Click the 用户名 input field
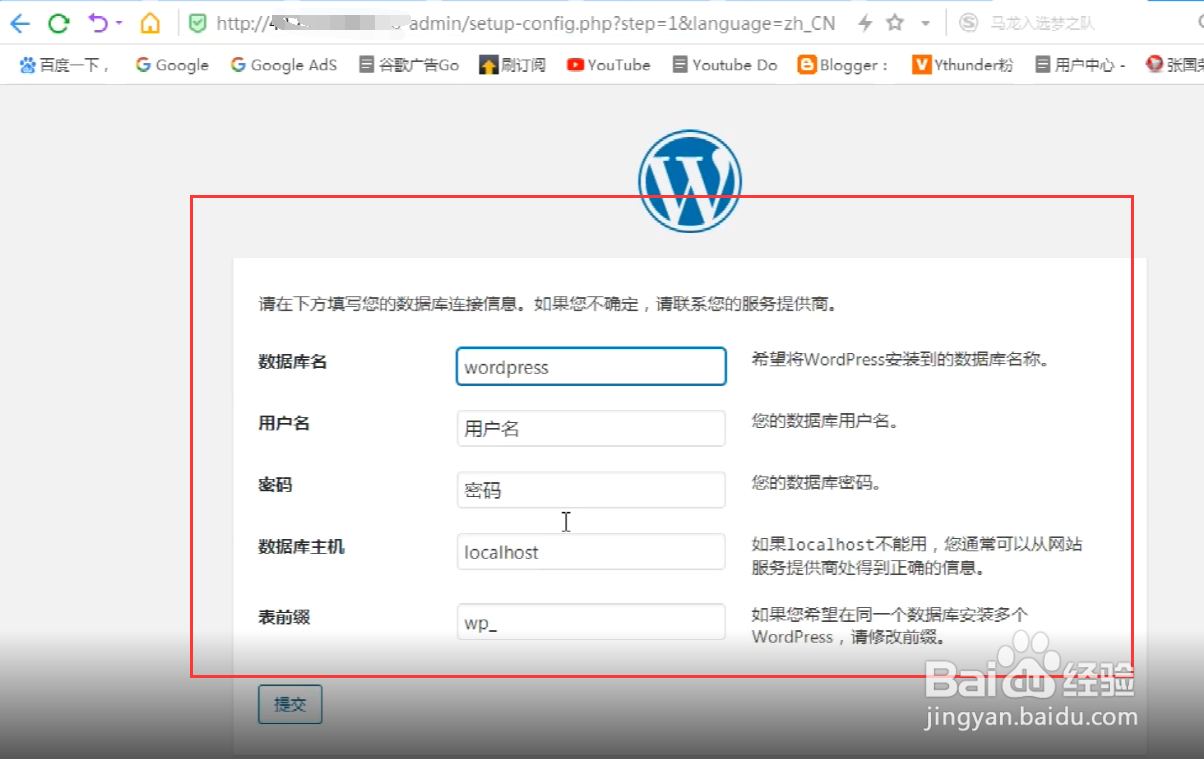The height and width of the screenshot is (759, 1204). tap(591, 429)
